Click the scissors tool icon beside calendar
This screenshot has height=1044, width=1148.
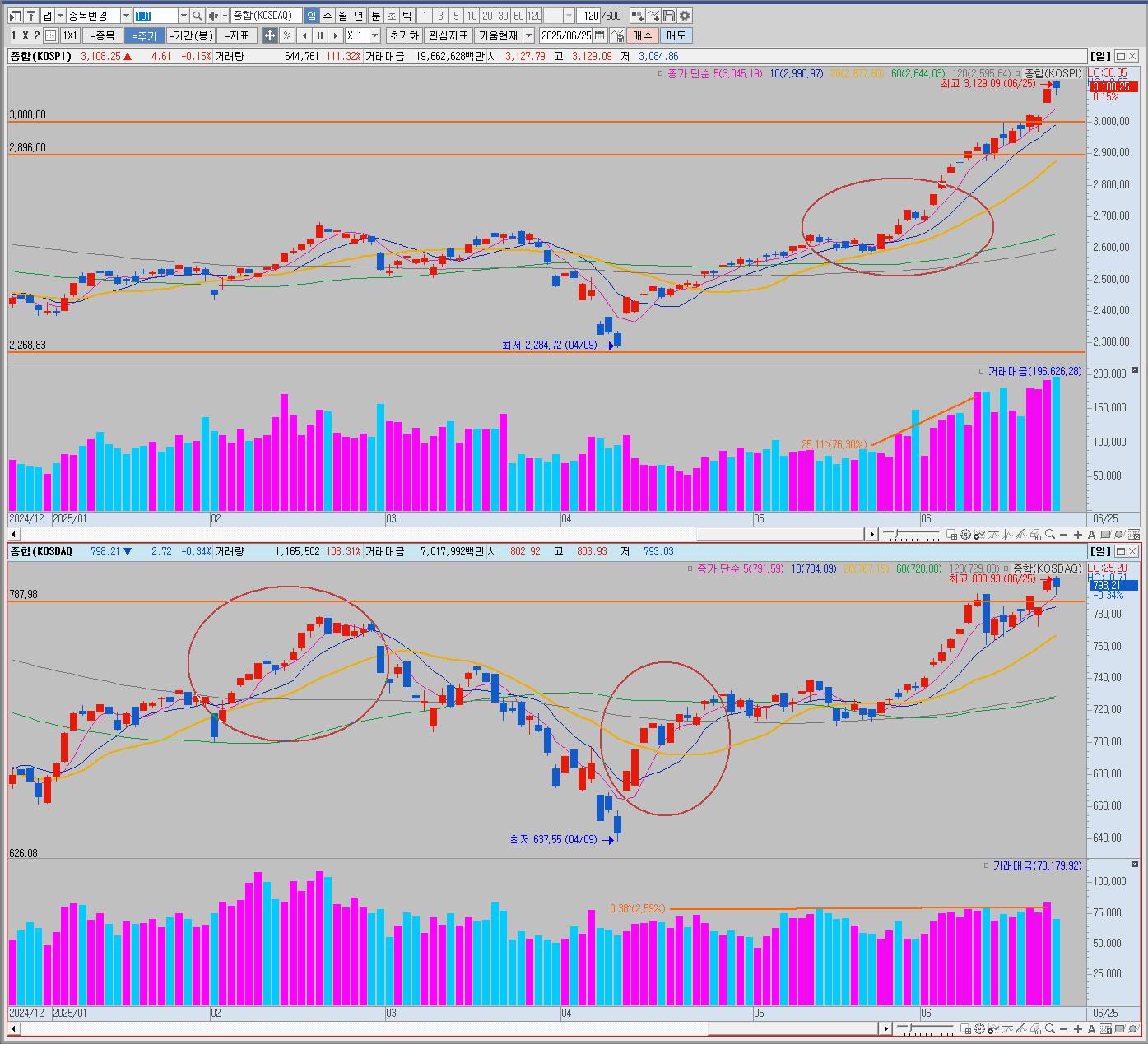click(617, 35)
